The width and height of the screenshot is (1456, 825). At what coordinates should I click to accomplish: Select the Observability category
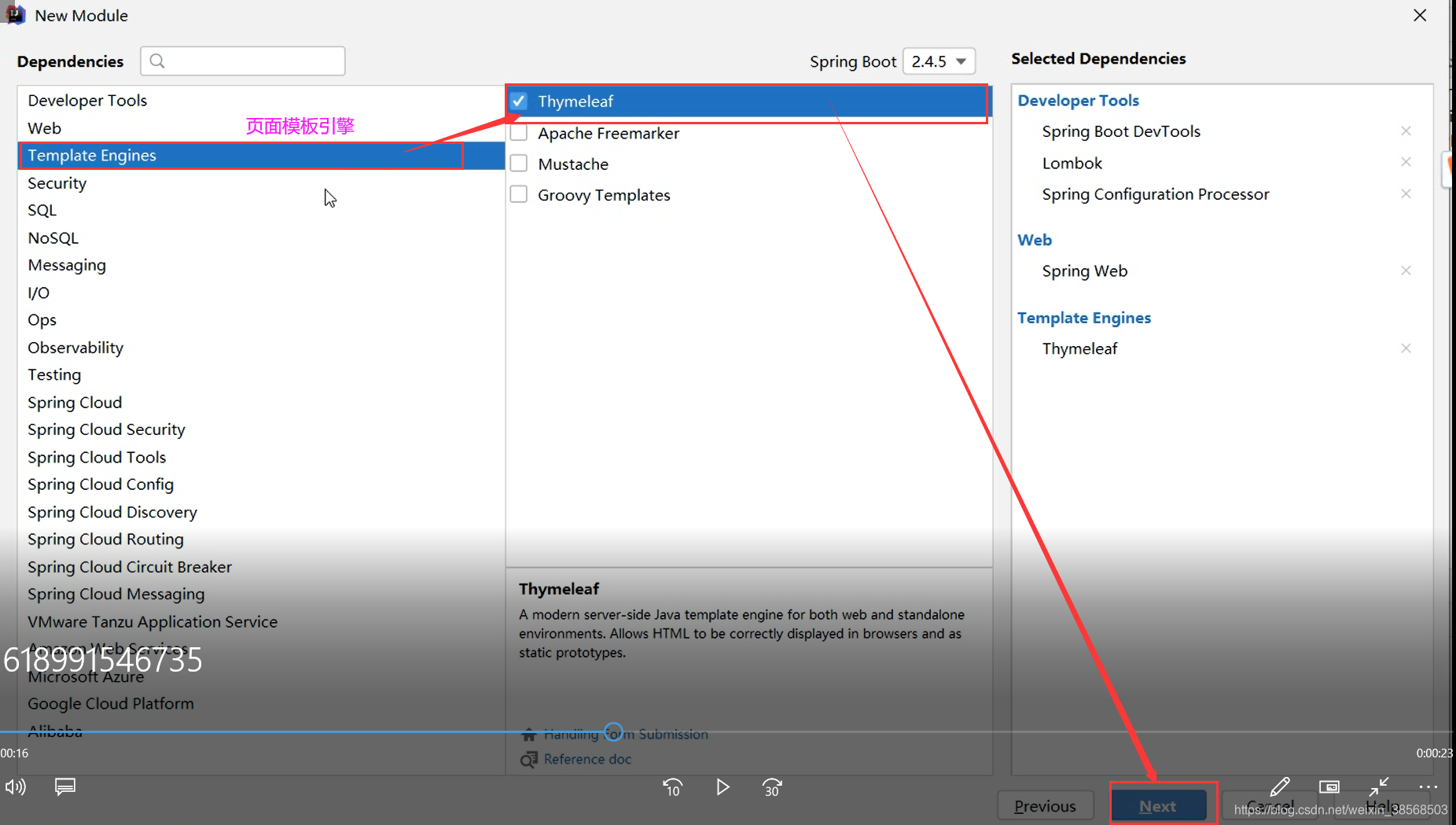click(261, 348)
